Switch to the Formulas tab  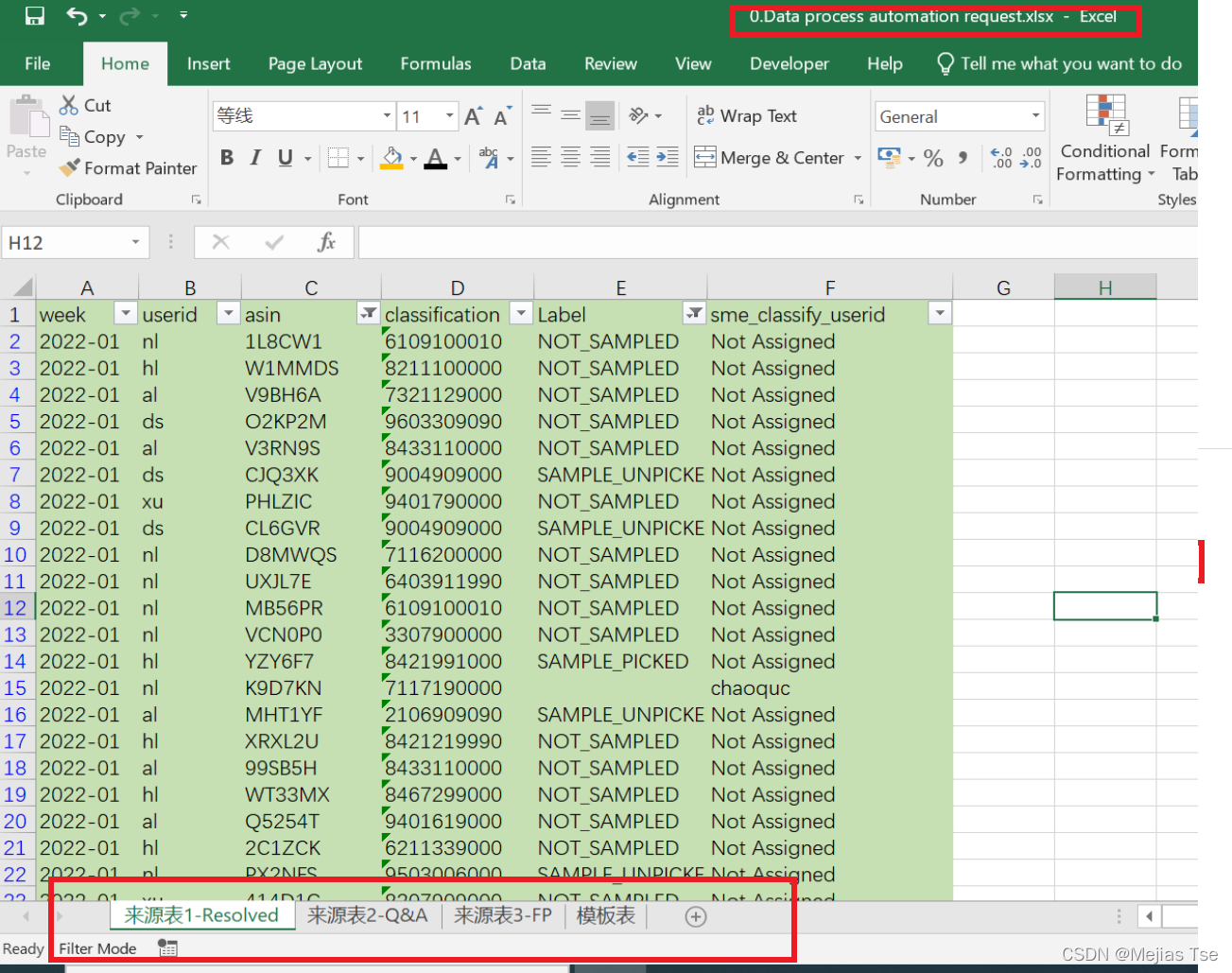(x=436, y=63)
